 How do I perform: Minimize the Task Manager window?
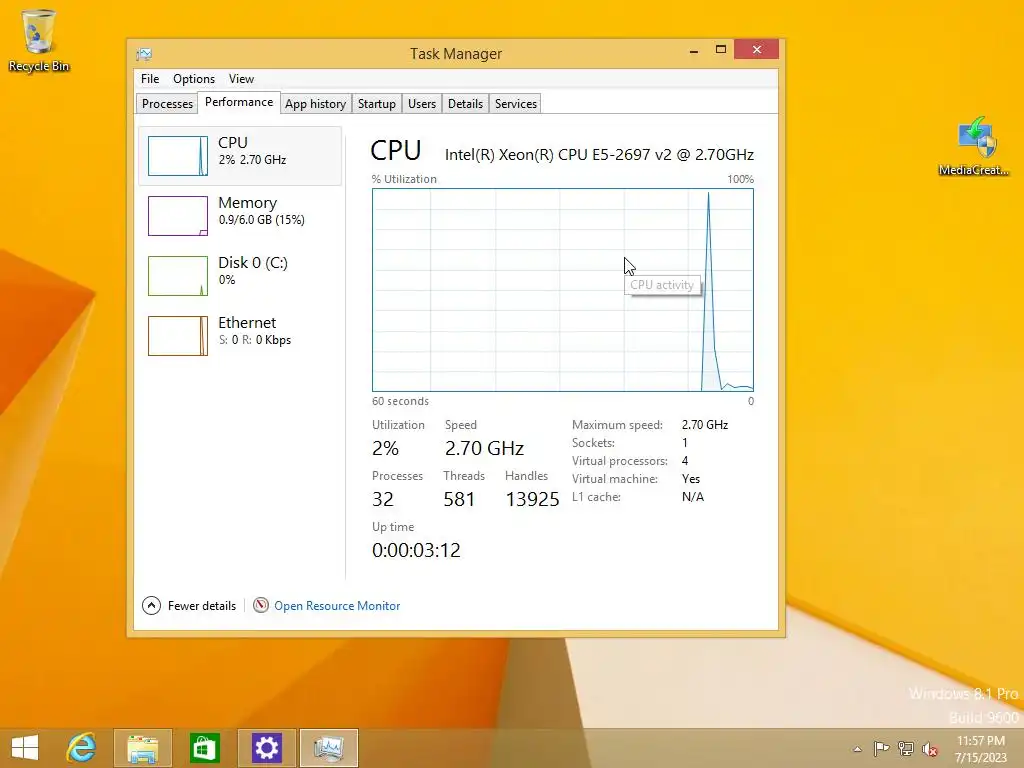pyautogui.click(x=694, y=50)
